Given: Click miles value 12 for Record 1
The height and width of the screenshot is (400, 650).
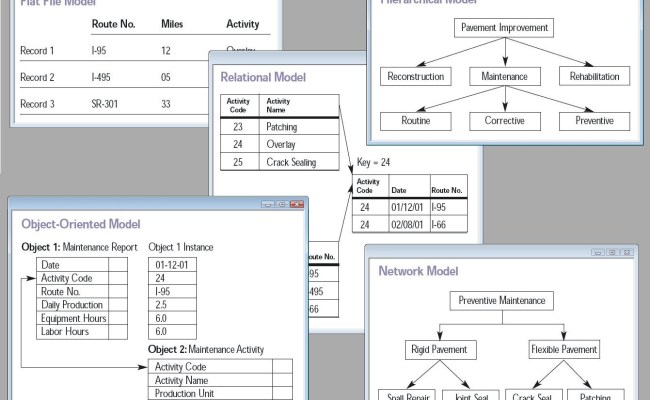Looking at the screenshot, I should pyautogui.click(x=166, y=51).
